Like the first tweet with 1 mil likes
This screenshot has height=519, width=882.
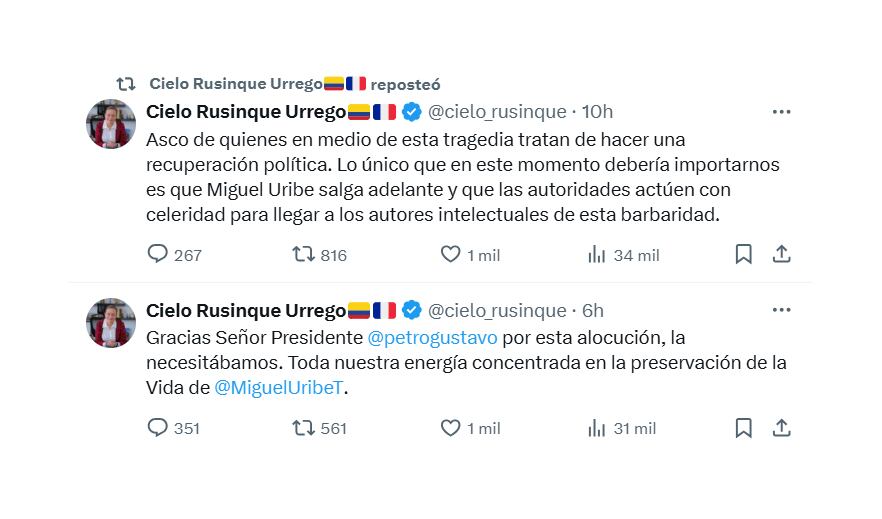tap(451, 254)
